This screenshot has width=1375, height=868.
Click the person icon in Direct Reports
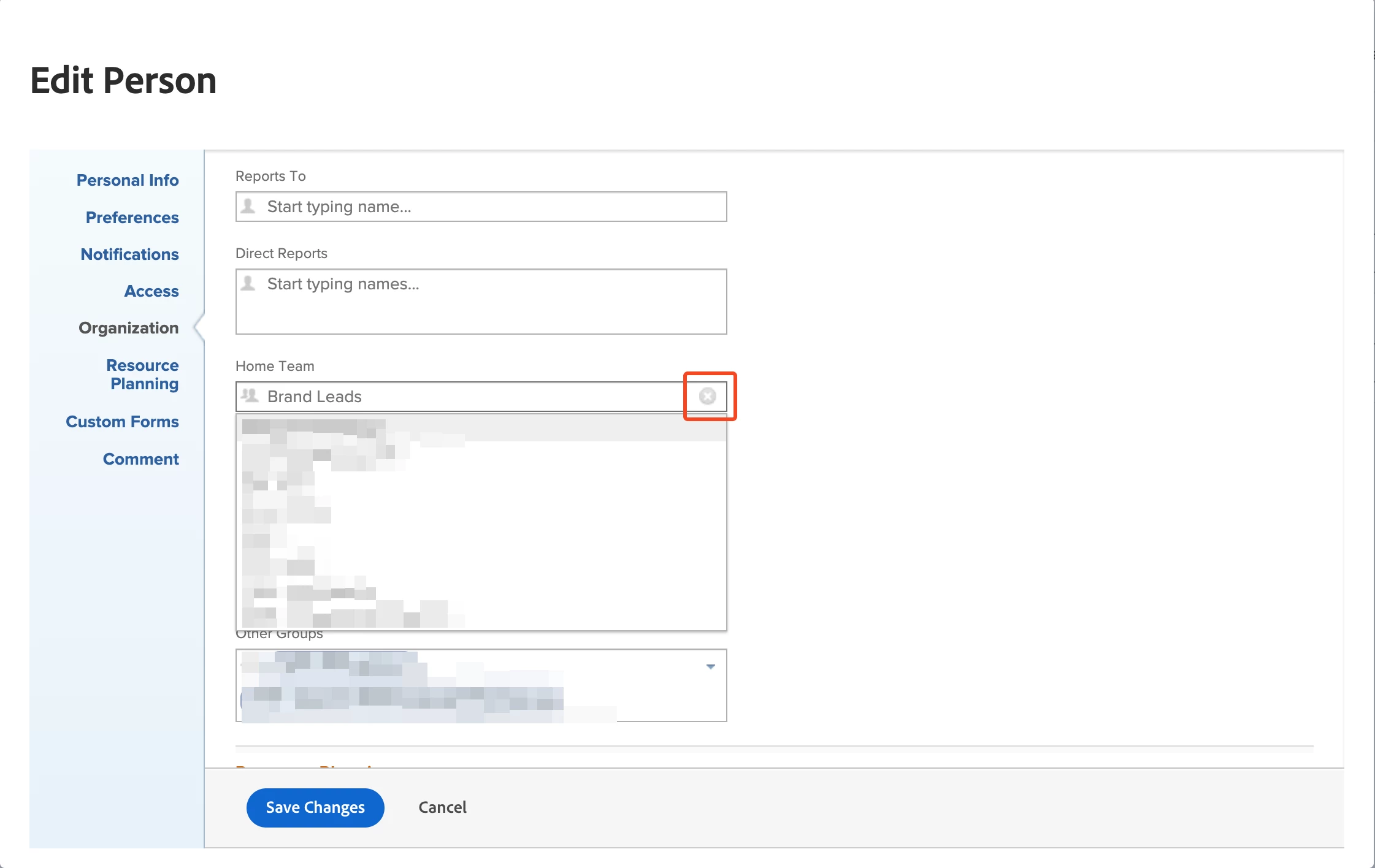[248, 283]
